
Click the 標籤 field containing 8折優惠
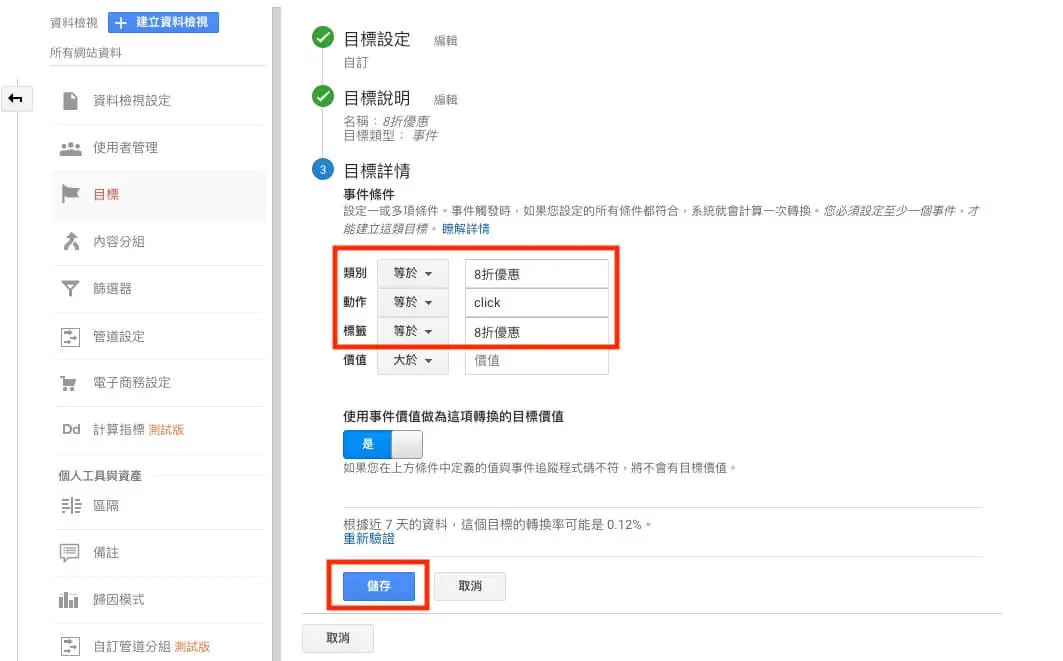click(536, 332)
